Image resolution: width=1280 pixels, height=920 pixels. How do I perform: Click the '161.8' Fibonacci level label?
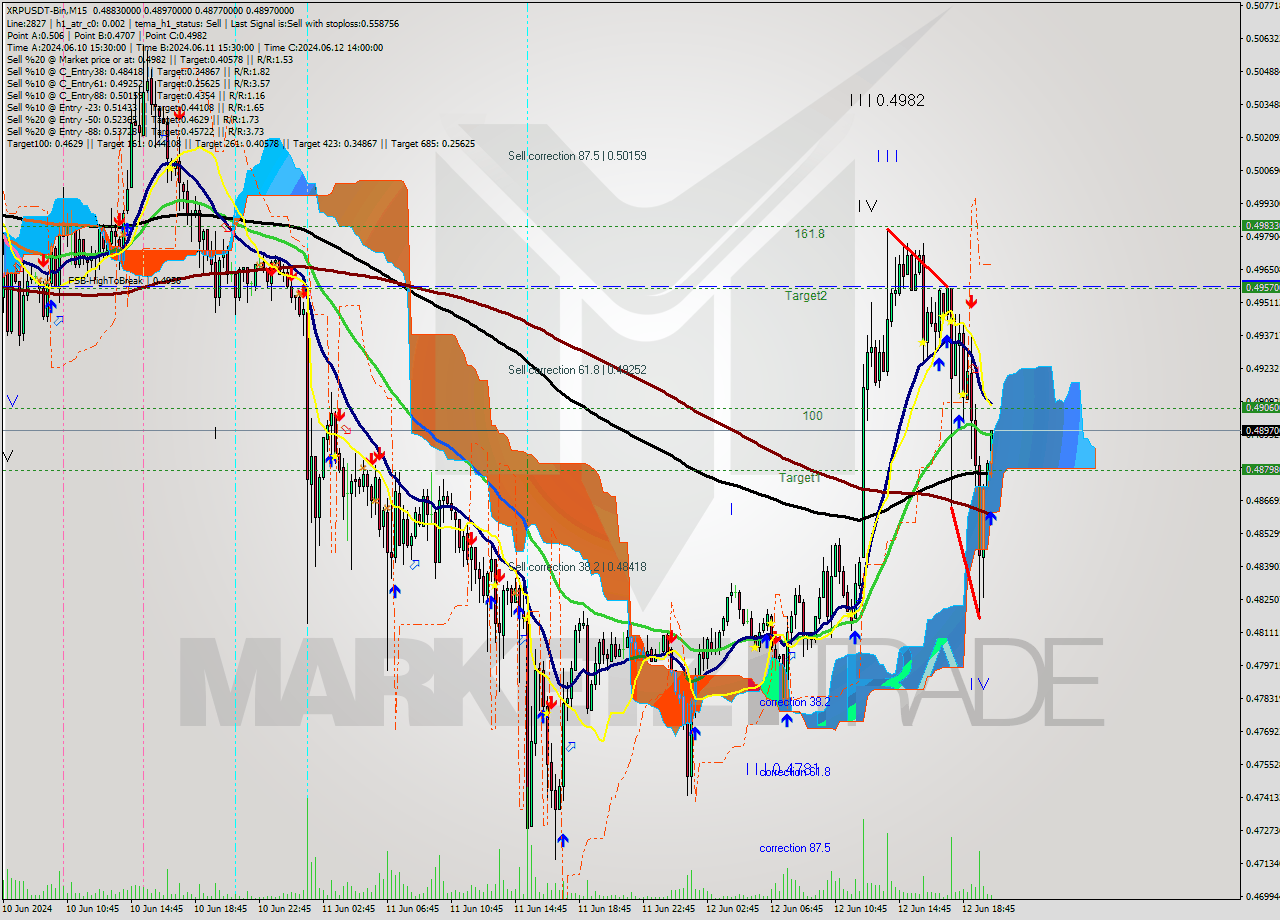(x=810, y=234)
